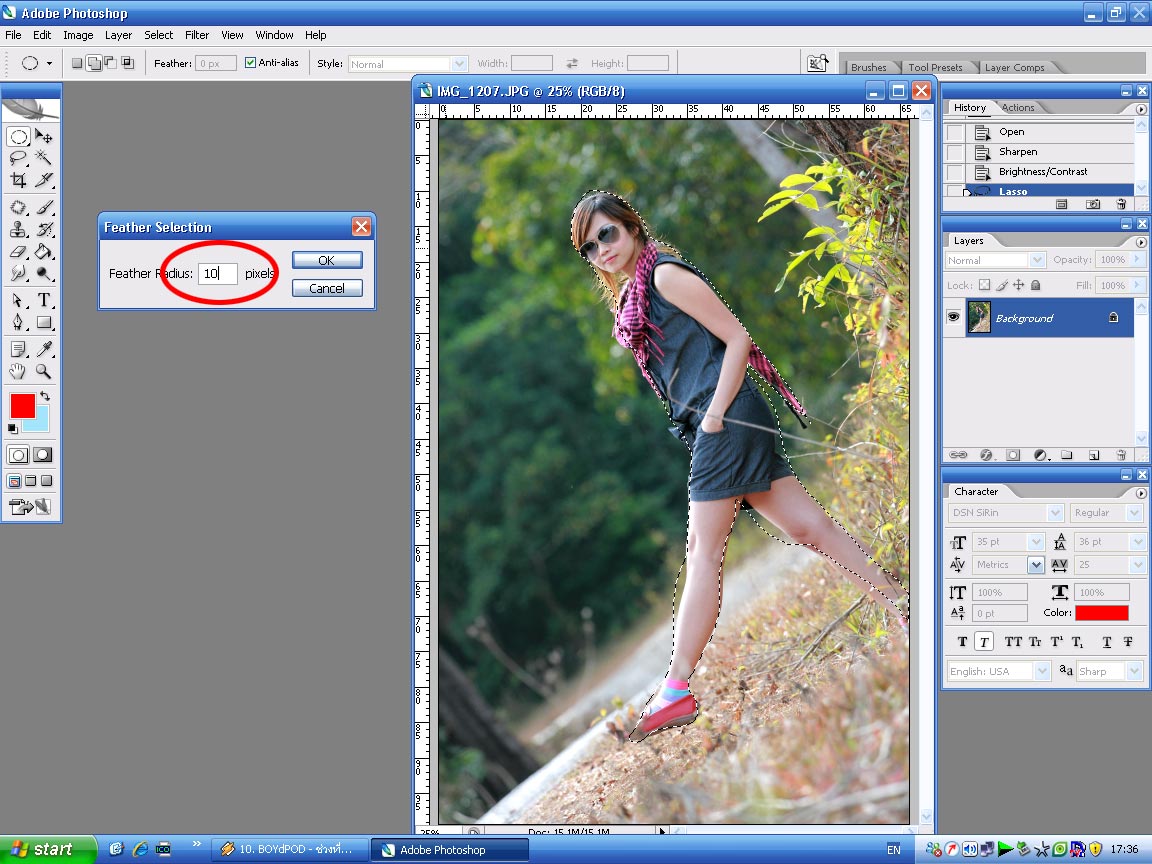The height and width of the screenshot is (864, 1152).
Task: Select the Elliptical Marquee tool in toolbox
Action: pyautogui.click(x=18, y=137)
